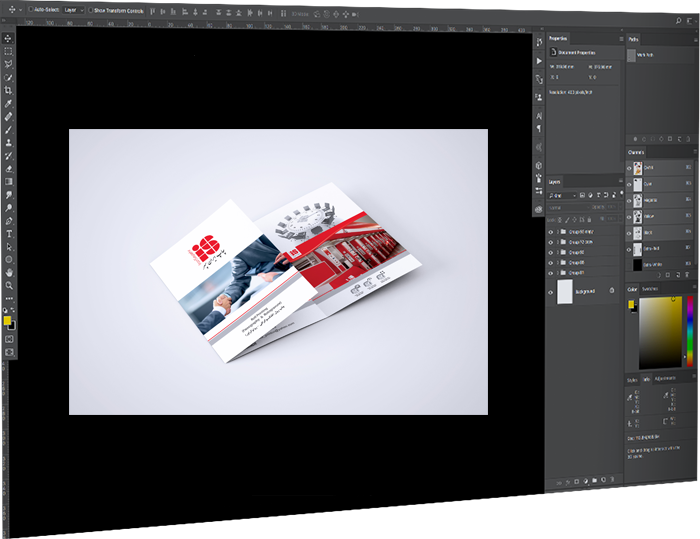Switch to the Swatches tab
This screenshot has height=539, width=700.
pyautogui.click(x=650, y=289)
